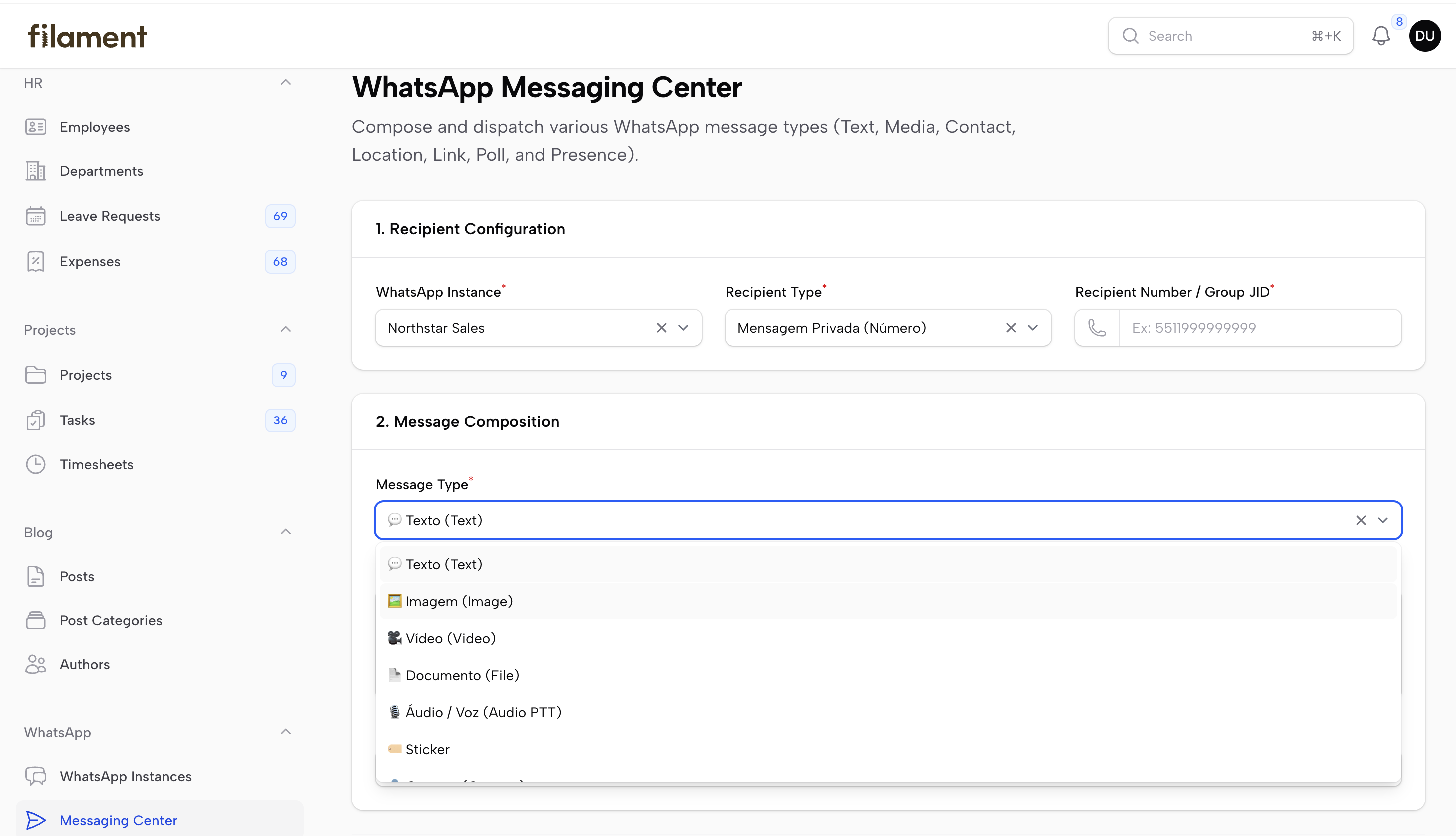The width and height of the screenshot is (1456, 836).
Task: Open Tasks in the sidebar
Action: click(160, 419)
